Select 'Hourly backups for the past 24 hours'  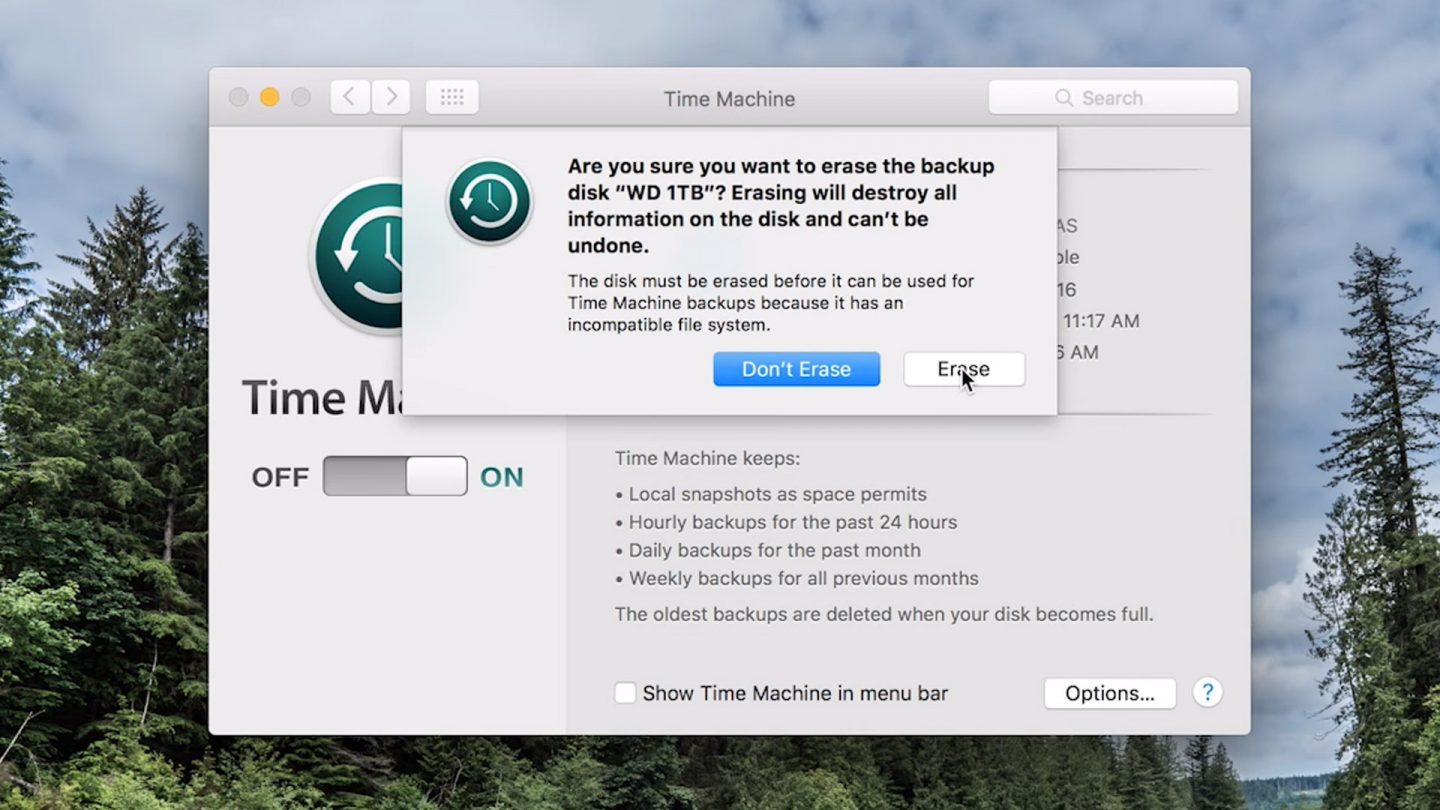point(793,522)
